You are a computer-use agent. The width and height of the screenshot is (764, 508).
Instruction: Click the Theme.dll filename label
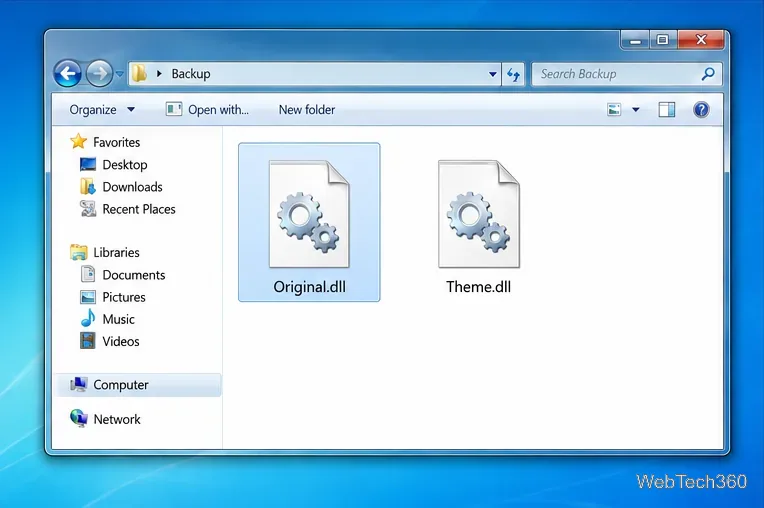[x=478, y=287]
